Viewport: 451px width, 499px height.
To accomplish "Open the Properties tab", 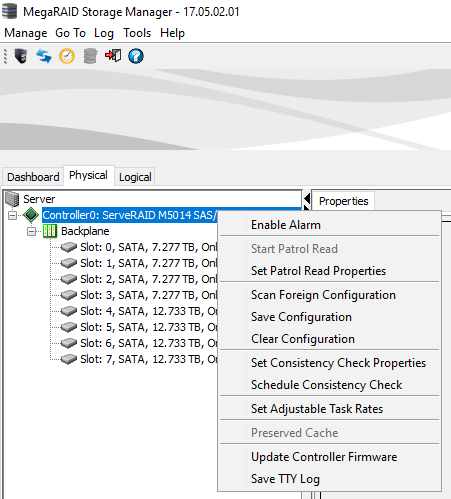I will (343, 201).
